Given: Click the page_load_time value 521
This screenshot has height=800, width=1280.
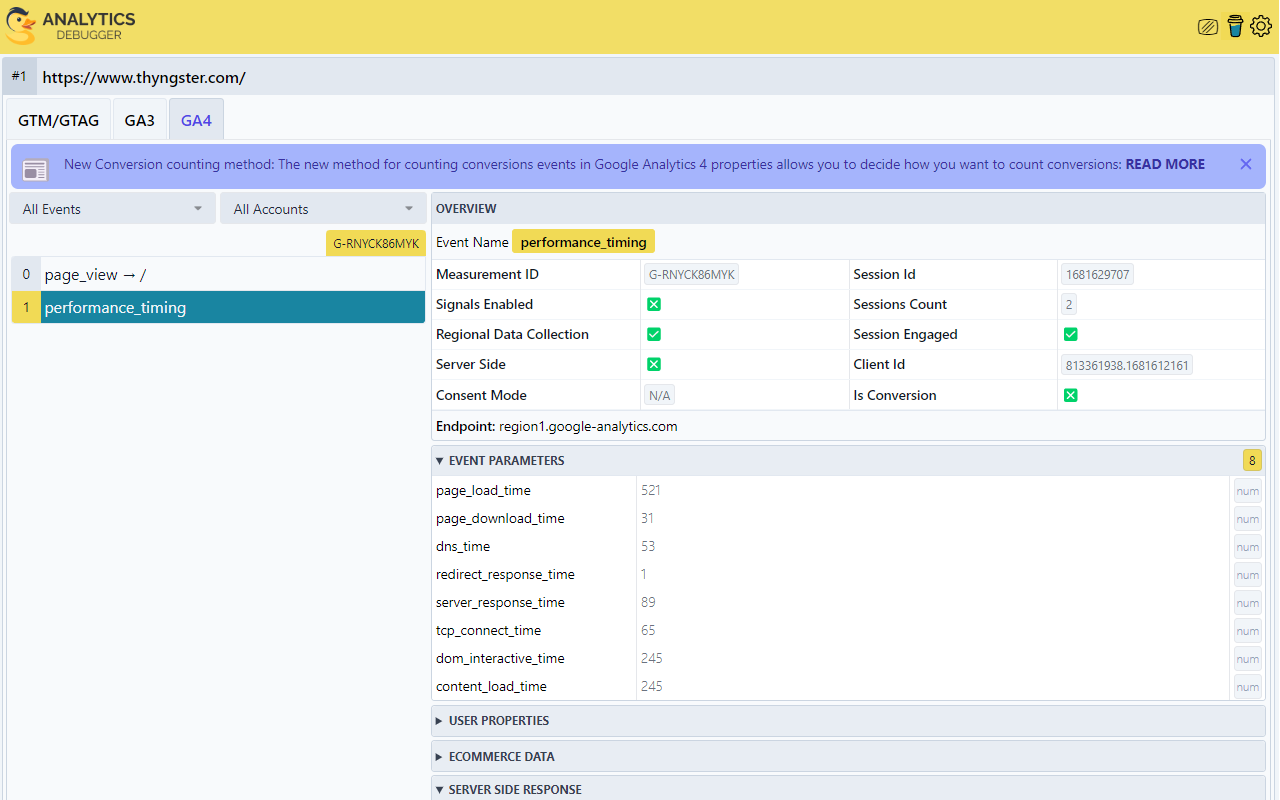Looking at the screenshot, I should 651,490.
